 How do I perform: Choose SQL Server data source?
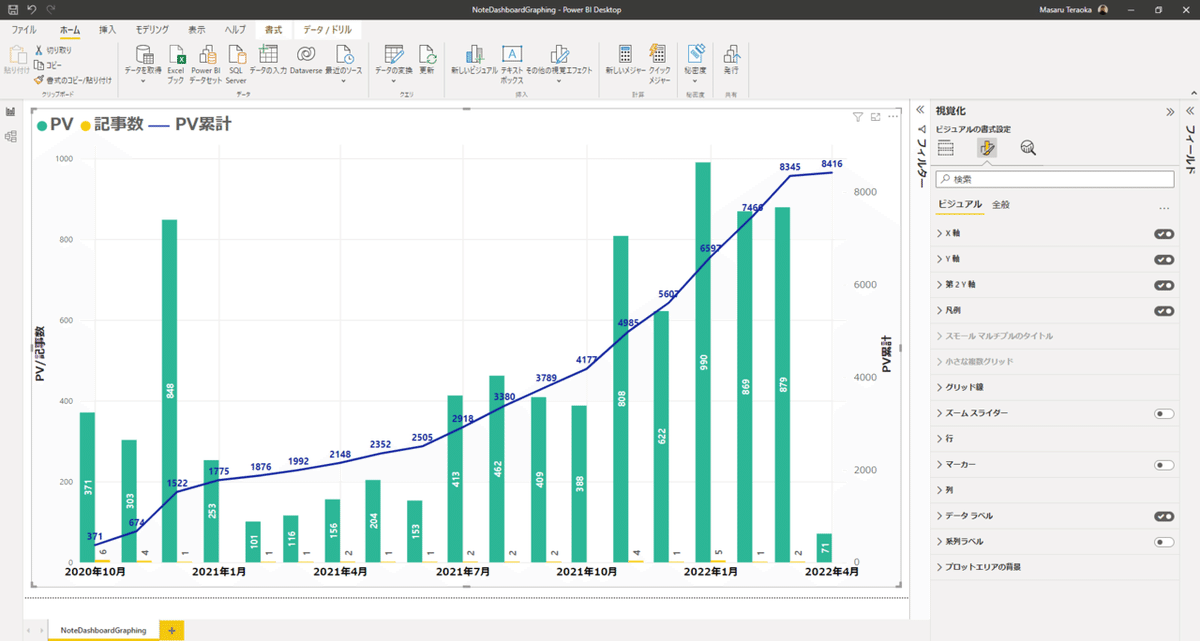[236, 63]
